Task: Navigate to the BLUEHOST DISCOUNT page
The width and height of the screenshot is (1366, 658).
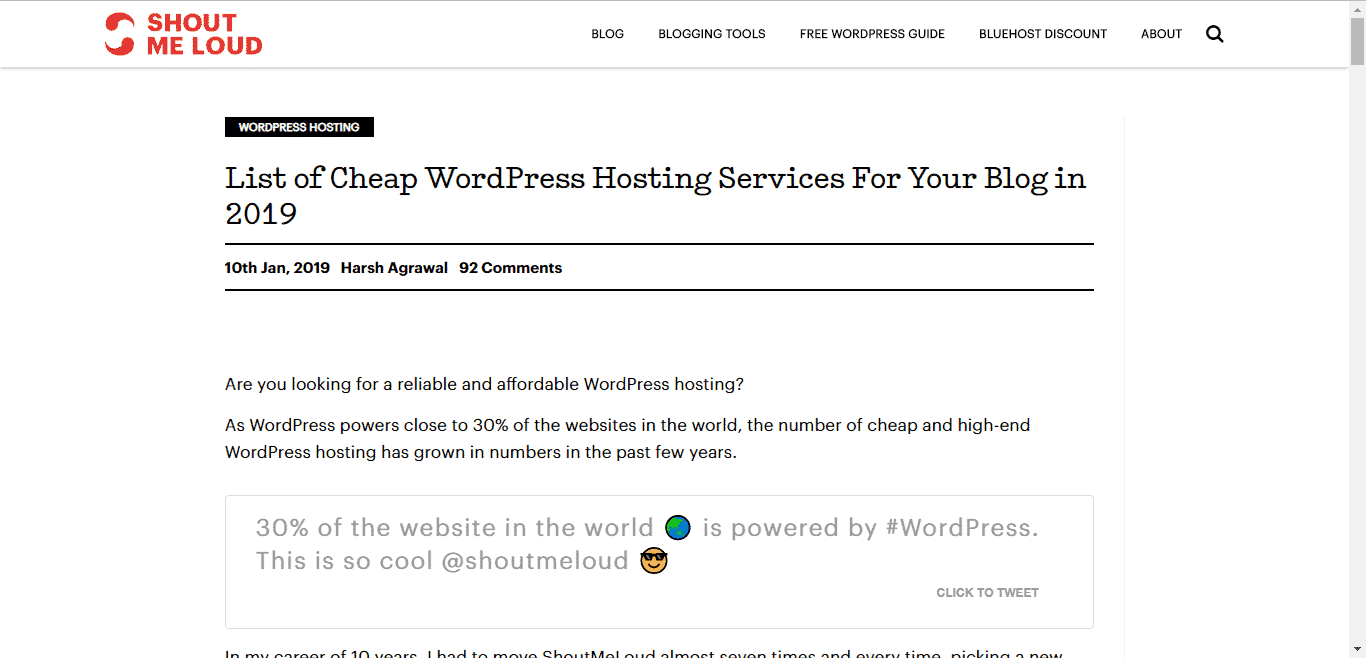Action: [1043, 33]
